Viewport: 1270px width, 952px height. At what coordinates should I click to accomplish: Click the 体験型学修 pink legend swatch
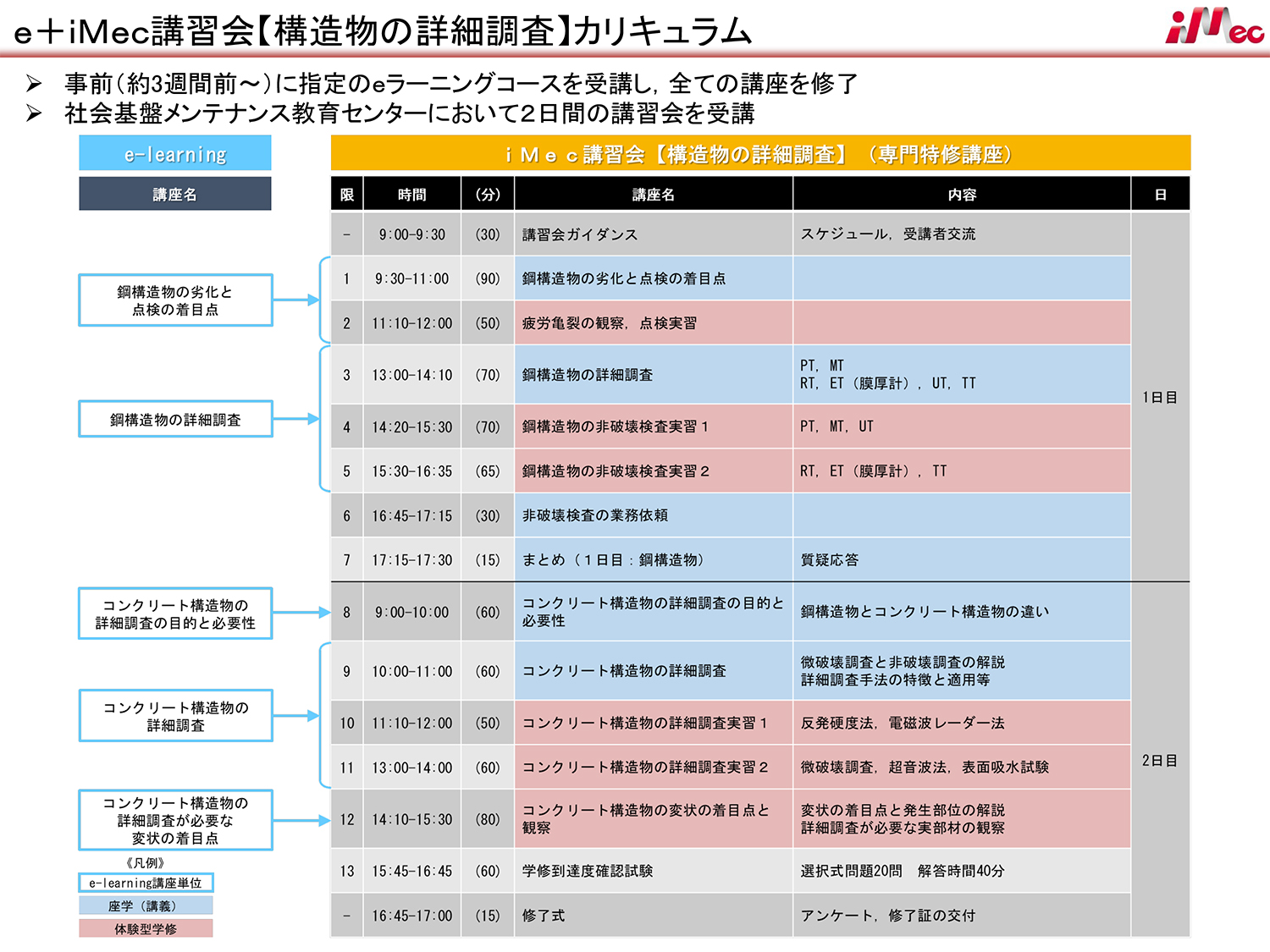[x=146, y=928]
